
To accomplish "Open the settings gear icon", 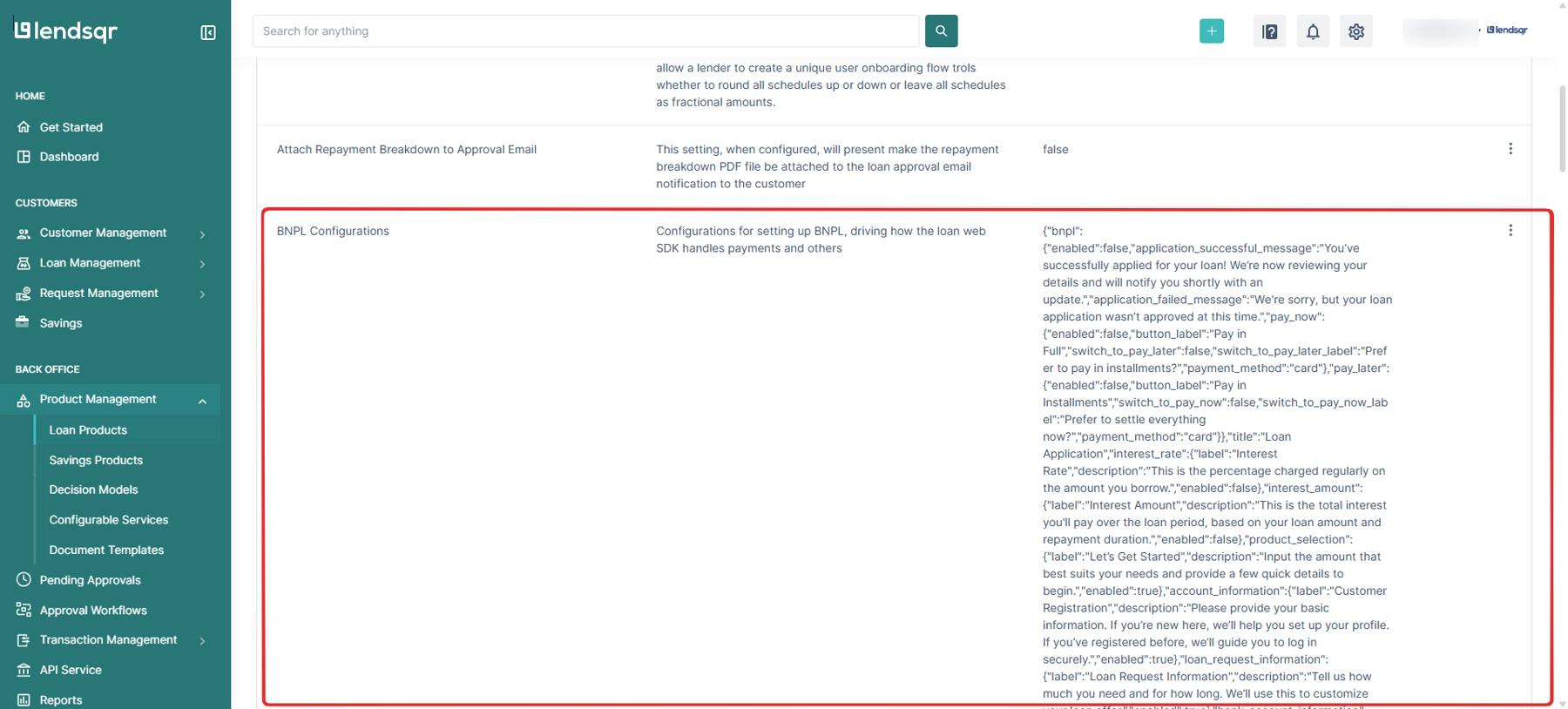I will pos(1356,31).
